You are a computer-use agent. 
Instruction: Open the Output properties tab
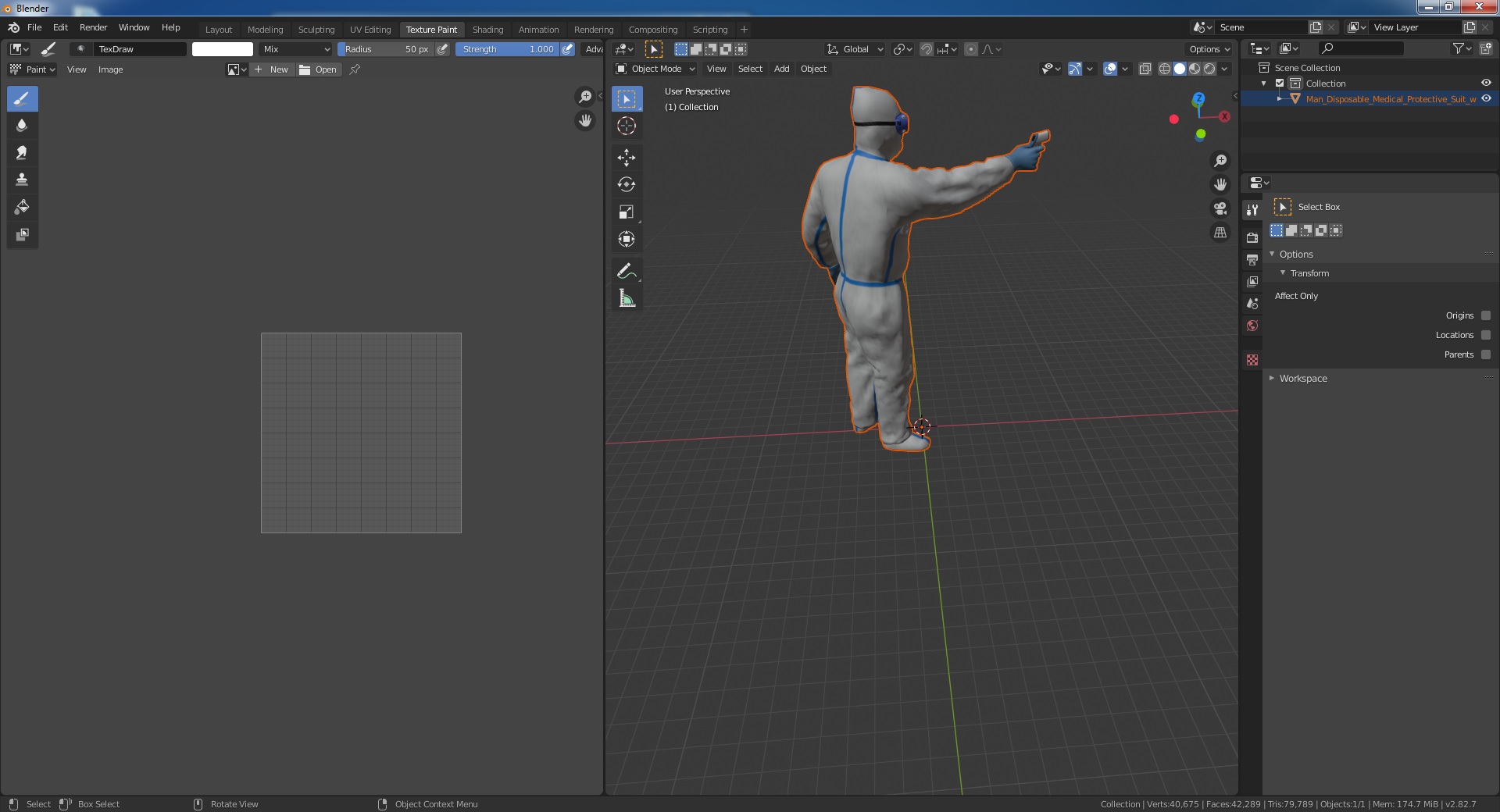coord(1252,259)
